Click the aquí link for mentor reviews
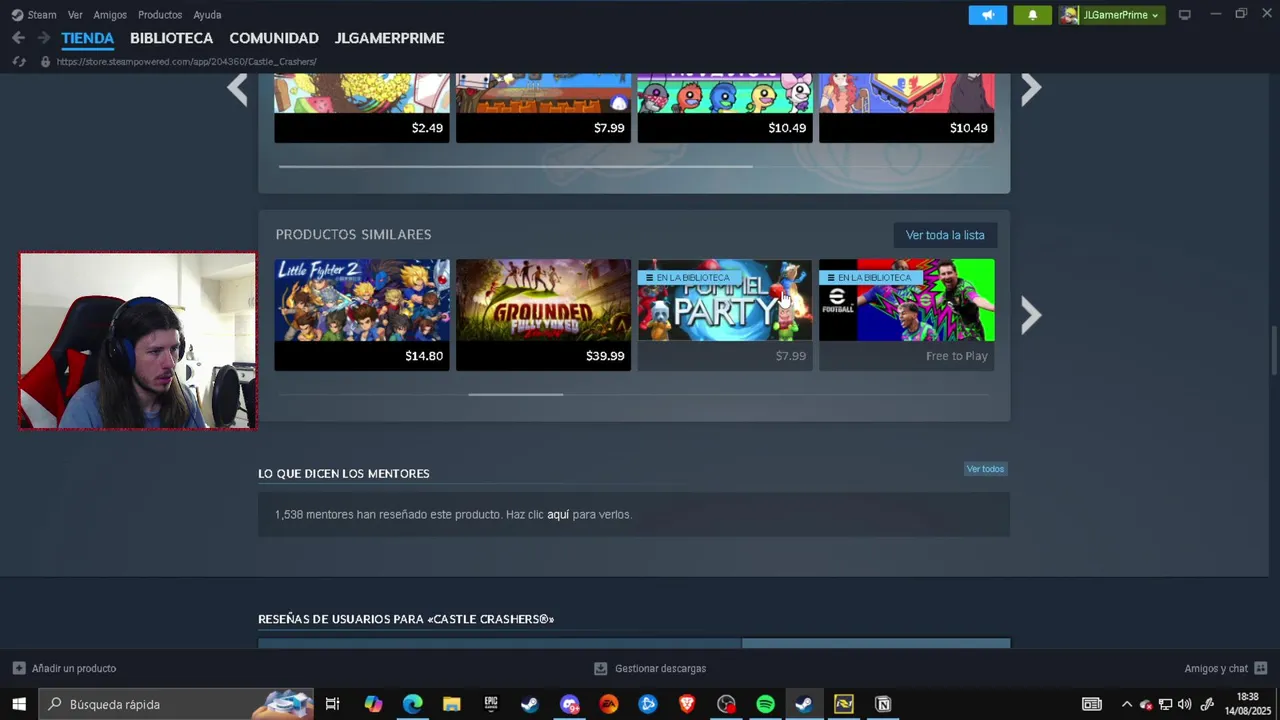 point(558,514)
